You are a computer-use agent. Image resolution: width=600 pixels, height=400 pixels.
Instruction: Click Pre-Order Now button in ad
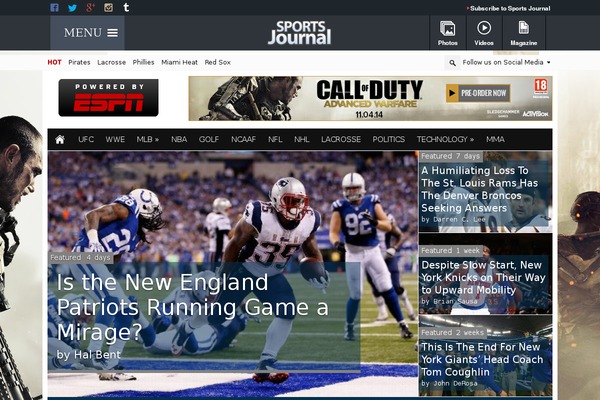point(478,93)
